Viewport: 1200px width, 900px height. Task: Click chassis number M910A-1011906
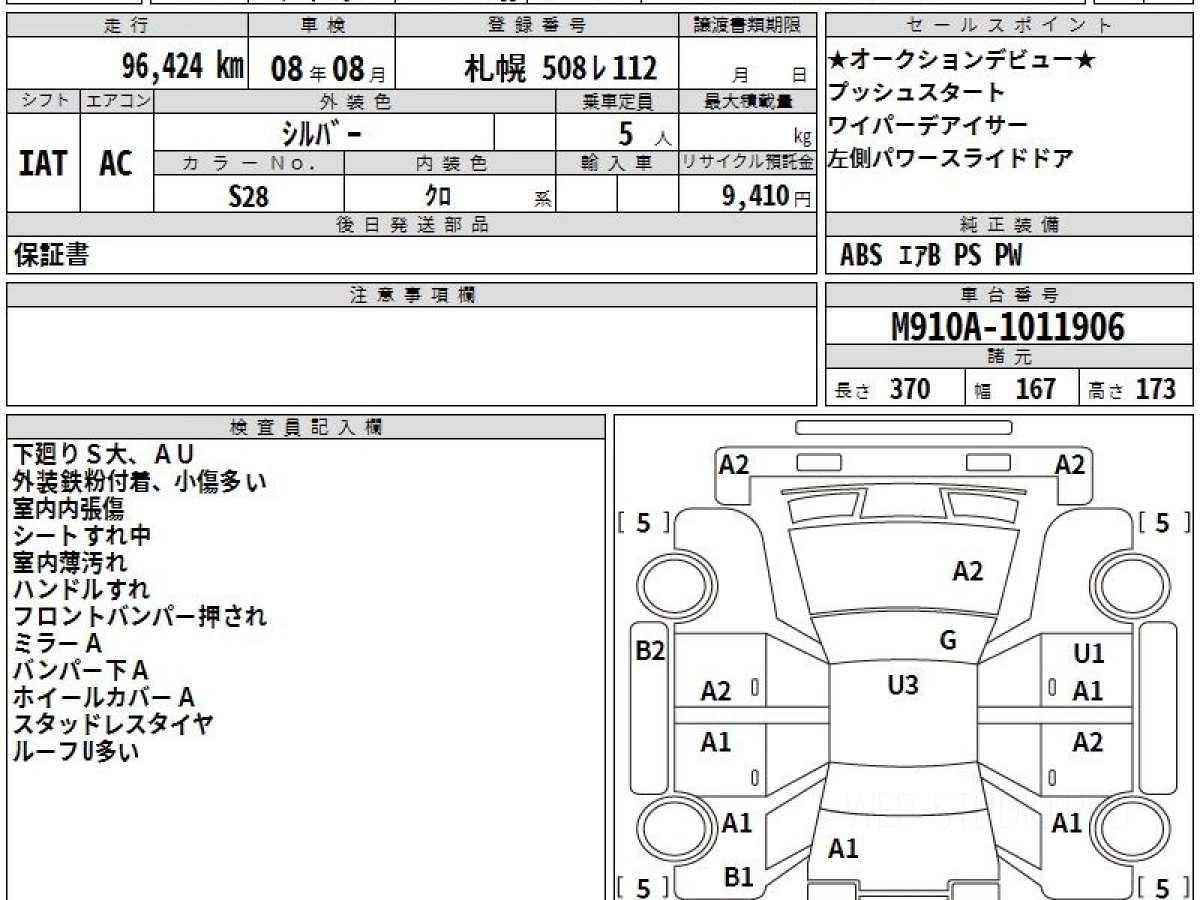point(1008,327)
